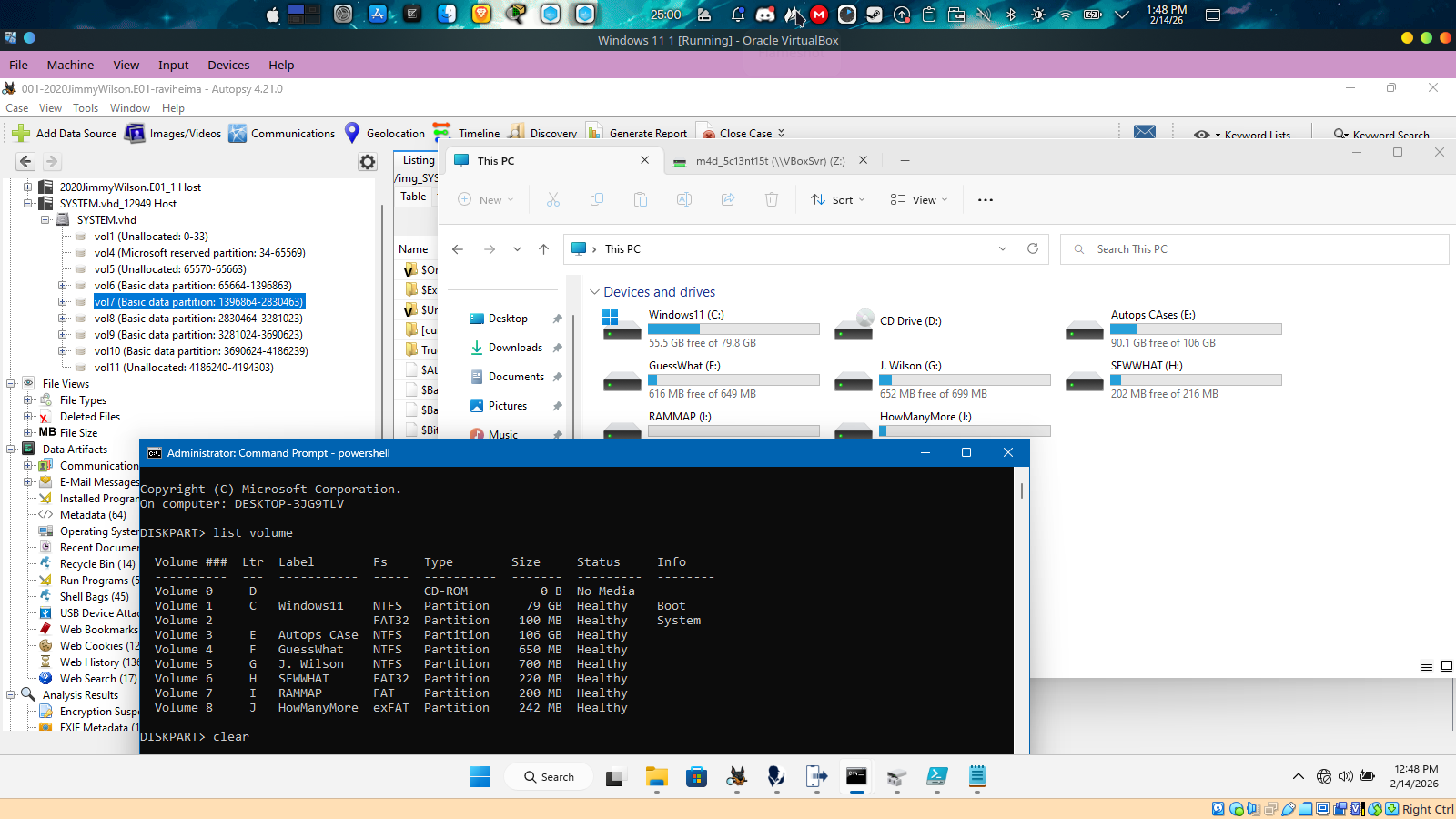
Task: Open the Sort dropdown in Explorer
Action: coord(838,199)
